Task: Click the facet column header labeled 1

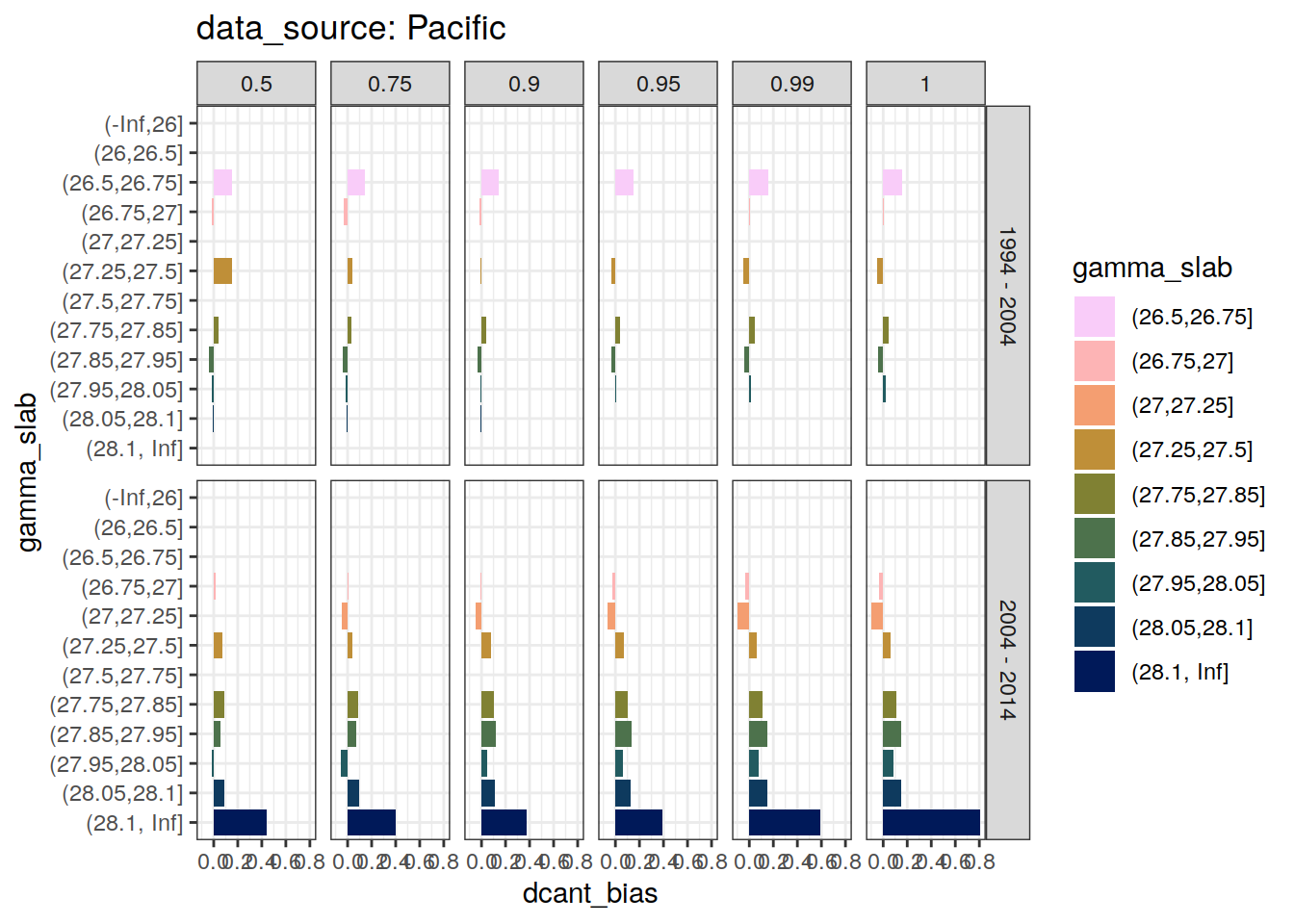Action: click(x=925, y=84)
